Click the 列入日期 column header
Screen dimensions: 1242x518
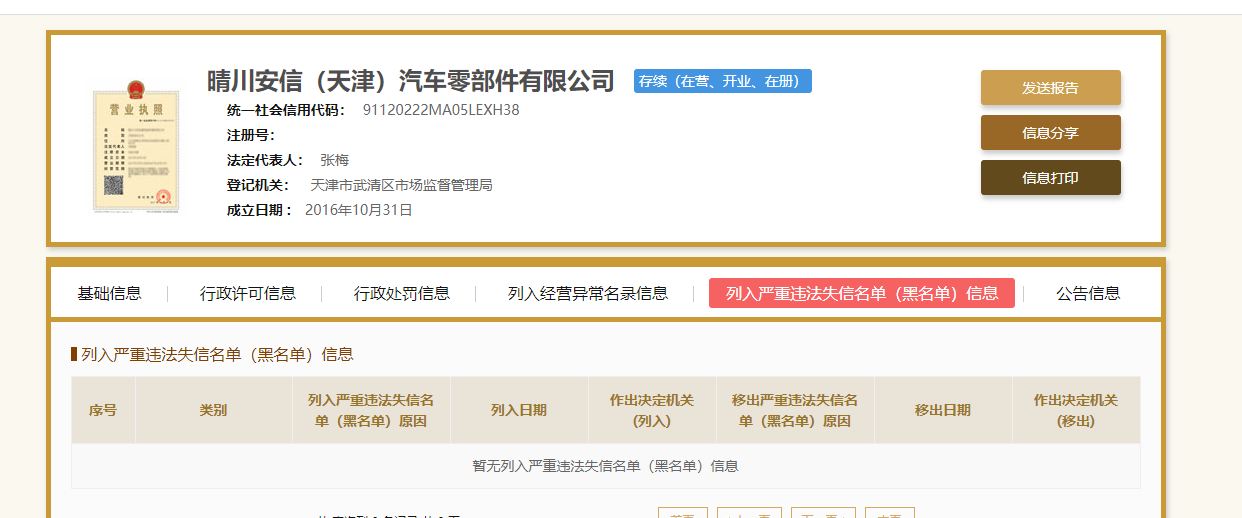pyautogui.click(x=519, y=410)
